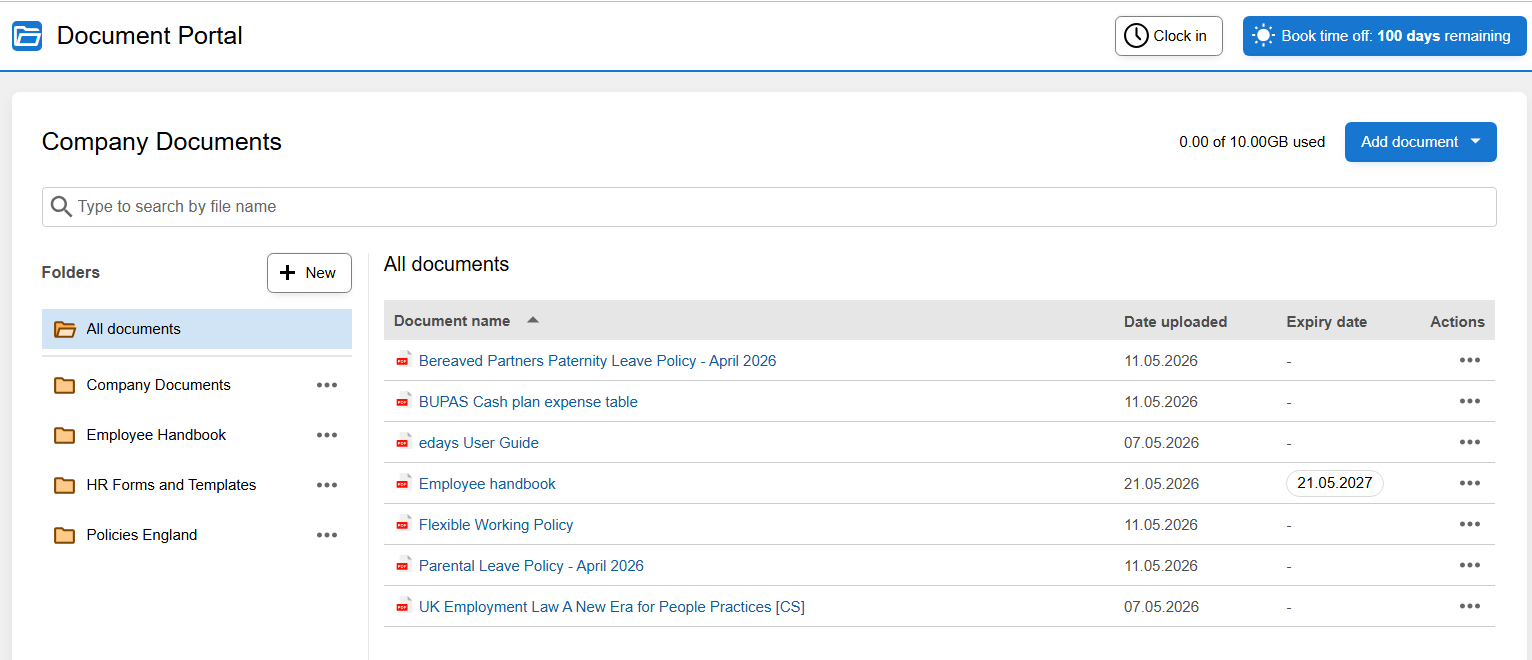Click the Document Portal folder logo icon
Viewport: 1532px width, 660px height.
27,36
